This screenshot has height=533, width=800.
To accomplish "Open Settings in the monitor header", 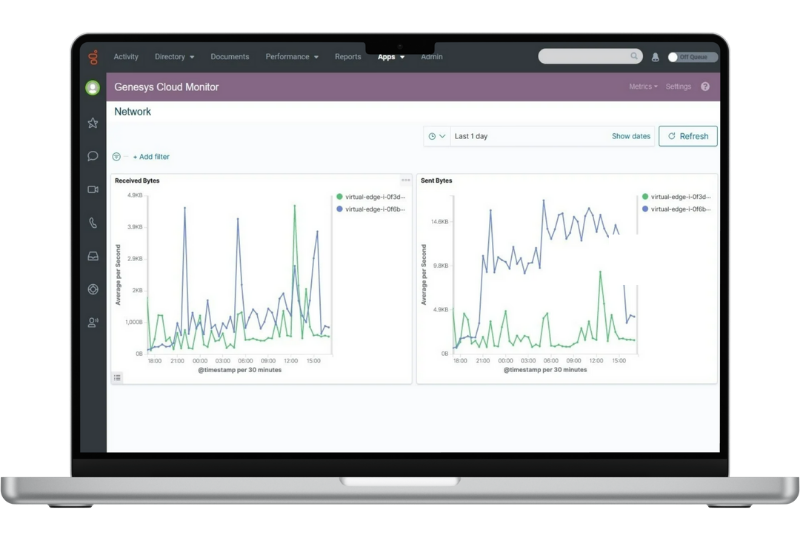I will 678,87.
